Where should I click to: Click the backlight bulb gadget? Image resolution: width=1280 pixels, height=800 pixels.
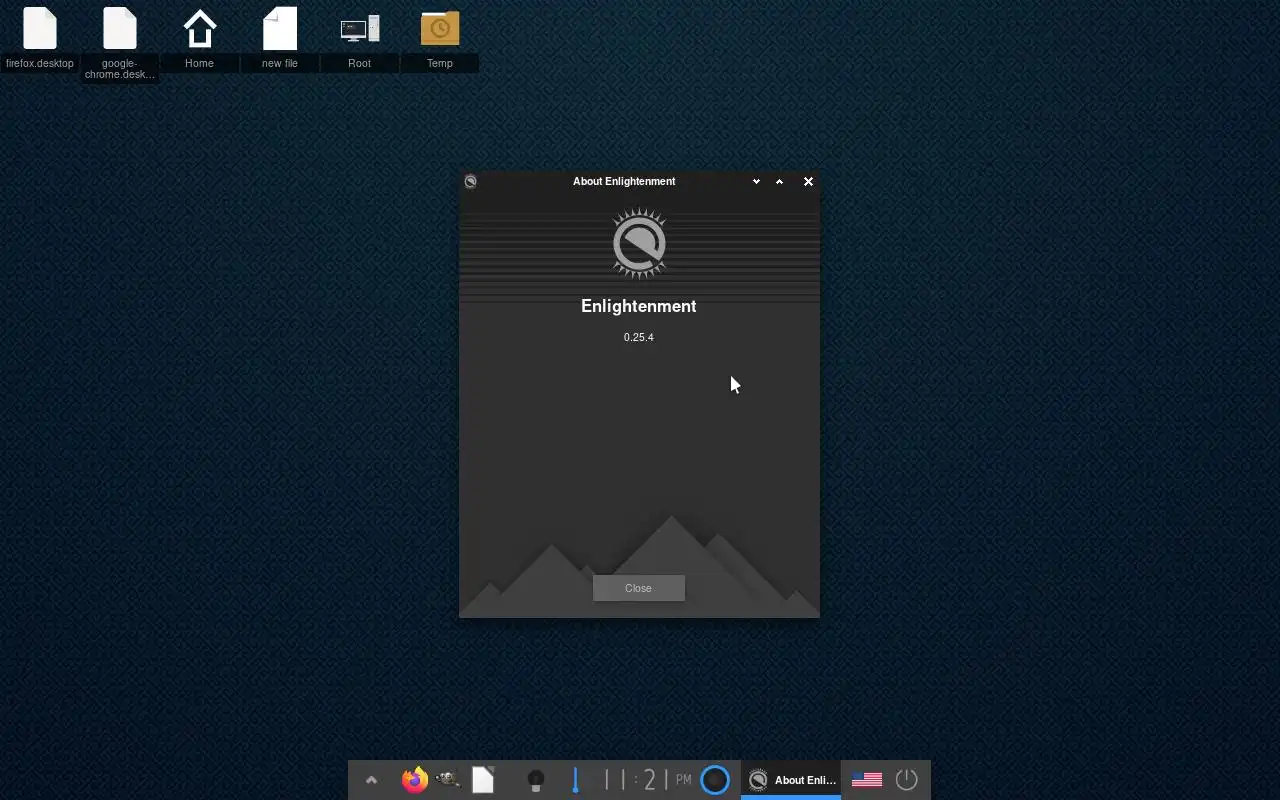(x=536, y=780)
